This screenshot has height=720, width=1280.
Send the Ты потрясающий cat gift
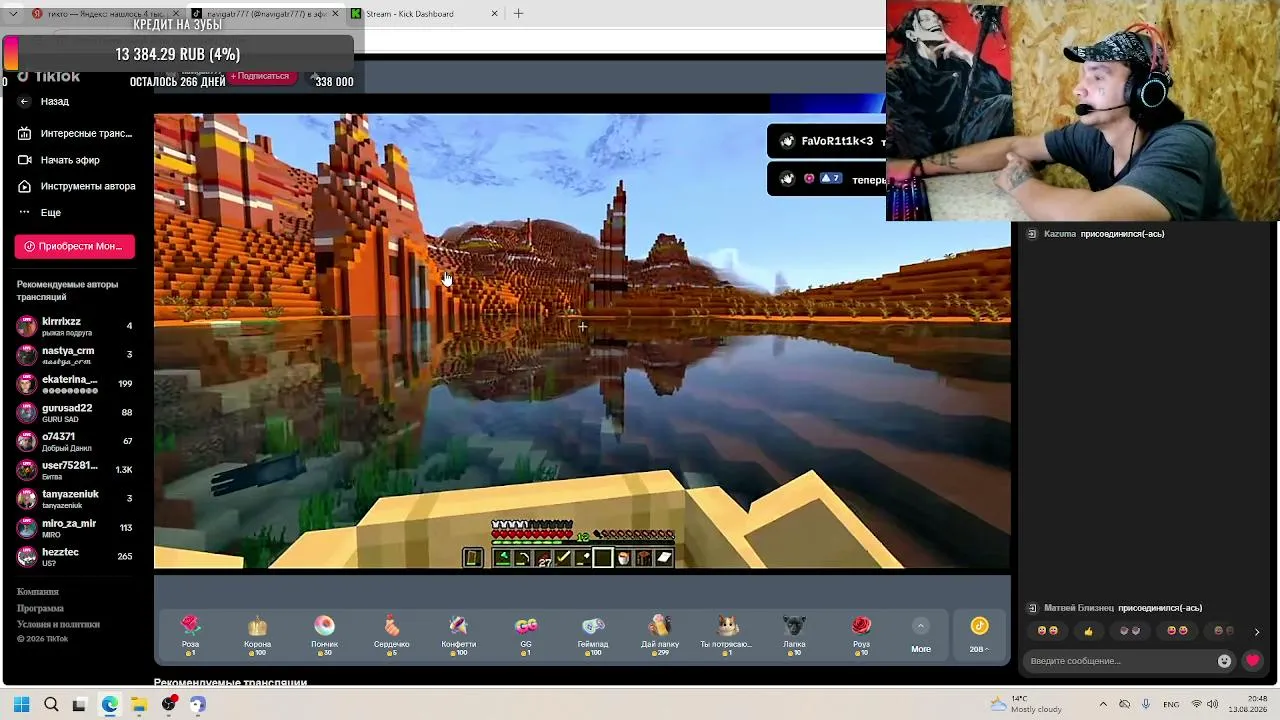pos(726,634)
